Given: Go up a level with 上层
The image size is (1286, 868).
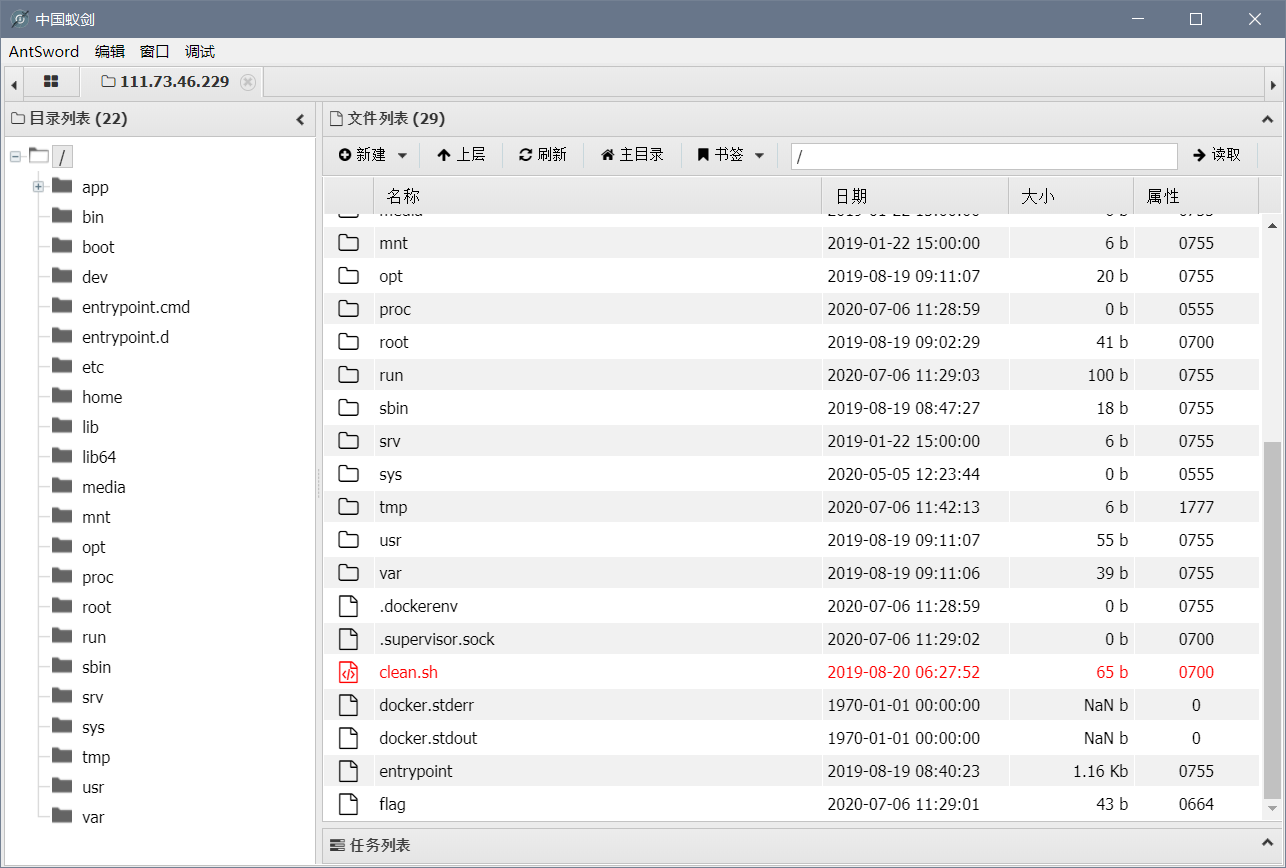Looking at the screenshot, I should [x=461, y=155].
